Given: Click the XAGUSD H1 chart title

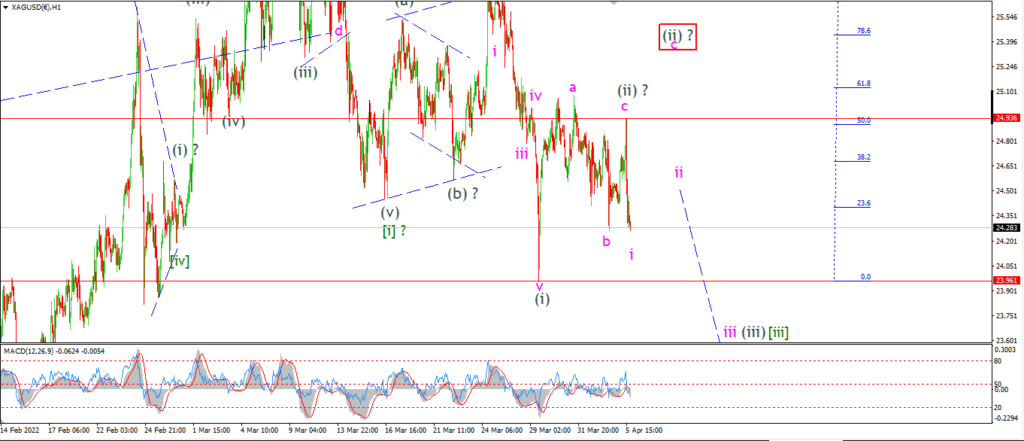Looking at the screenshot, I should (x=33, y=6).
